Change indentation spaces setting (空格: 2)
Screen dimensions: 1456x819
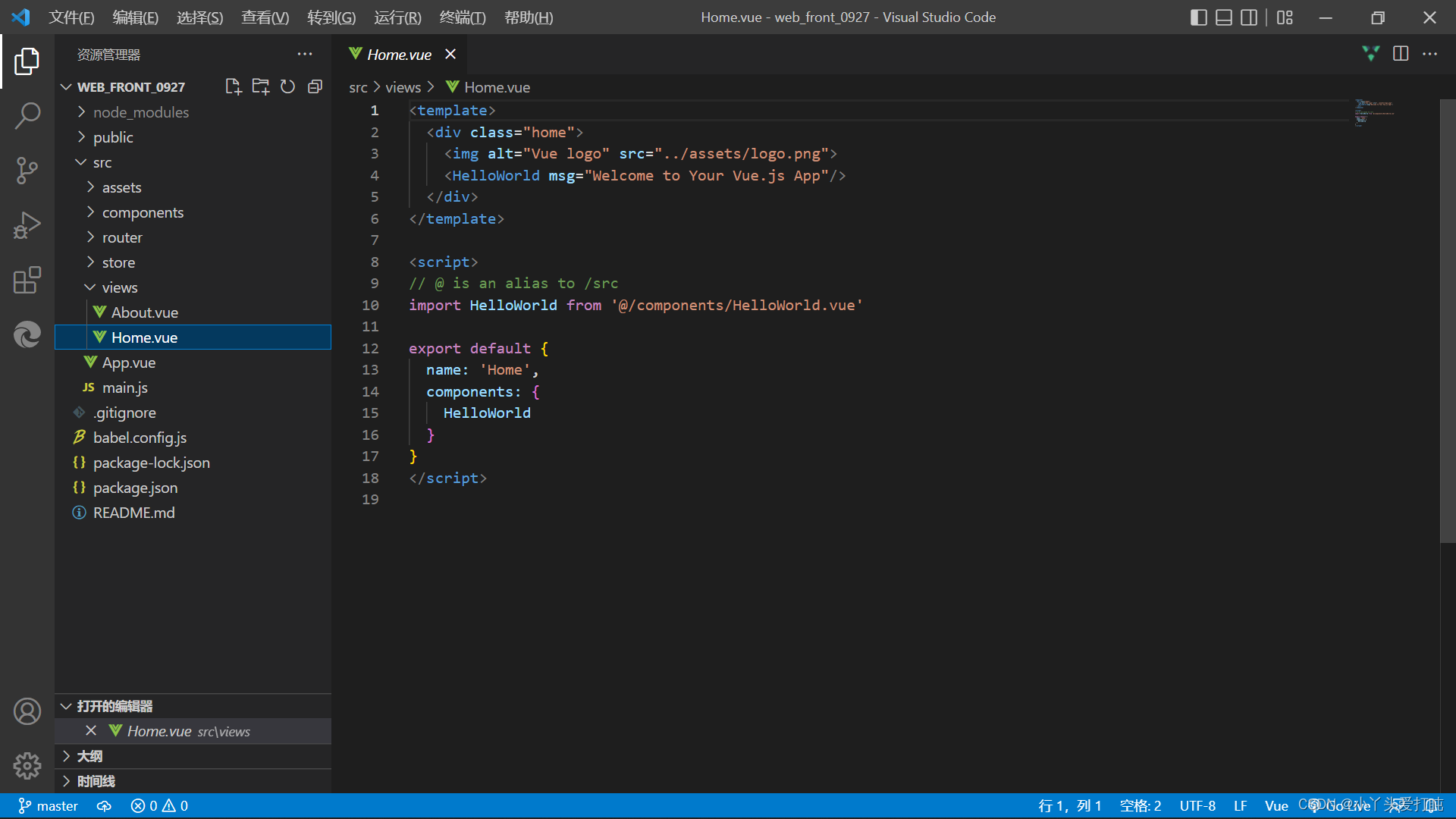tap(1141, 806)
